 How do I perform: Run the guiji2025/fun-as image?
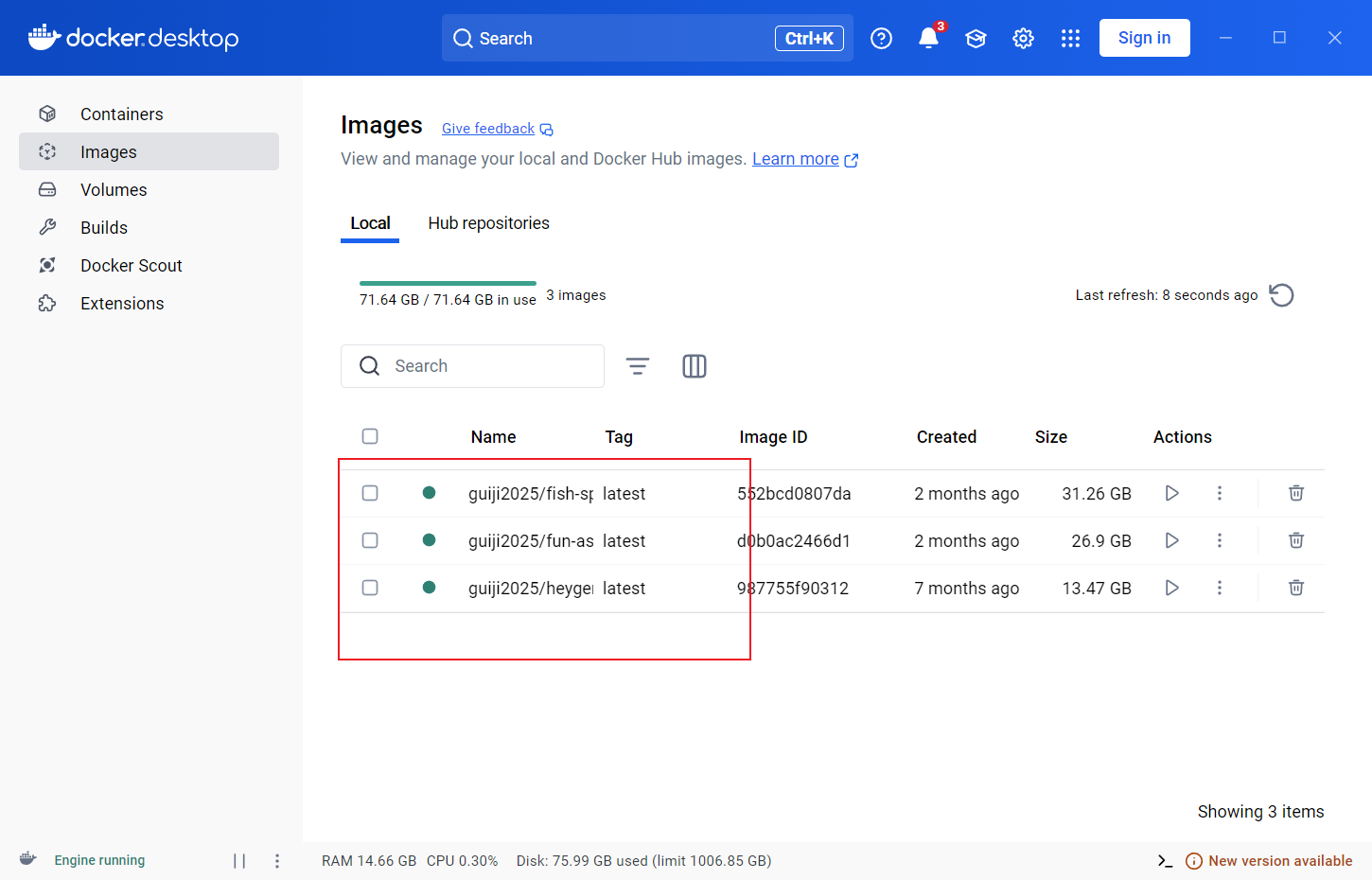(1171, 540)
